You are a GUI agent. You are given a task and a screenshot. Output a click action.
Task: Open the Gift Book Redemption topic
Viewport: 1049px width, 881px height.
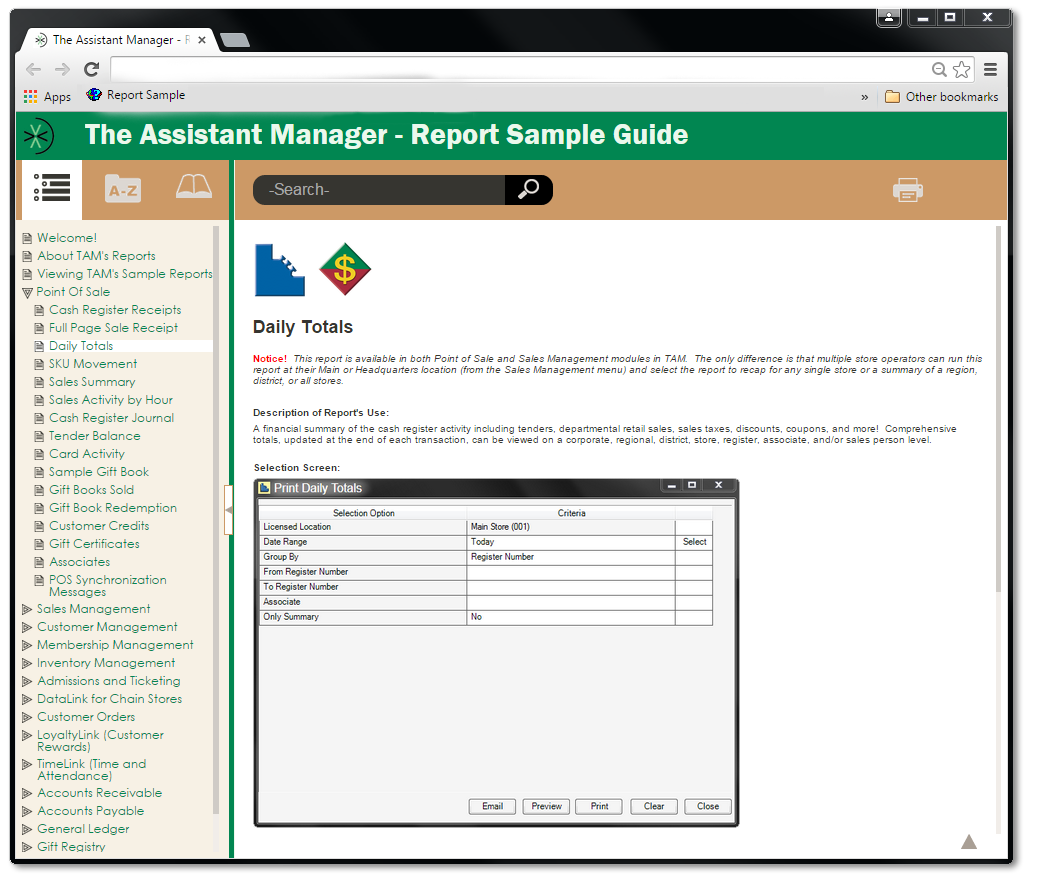coord(113,508)
